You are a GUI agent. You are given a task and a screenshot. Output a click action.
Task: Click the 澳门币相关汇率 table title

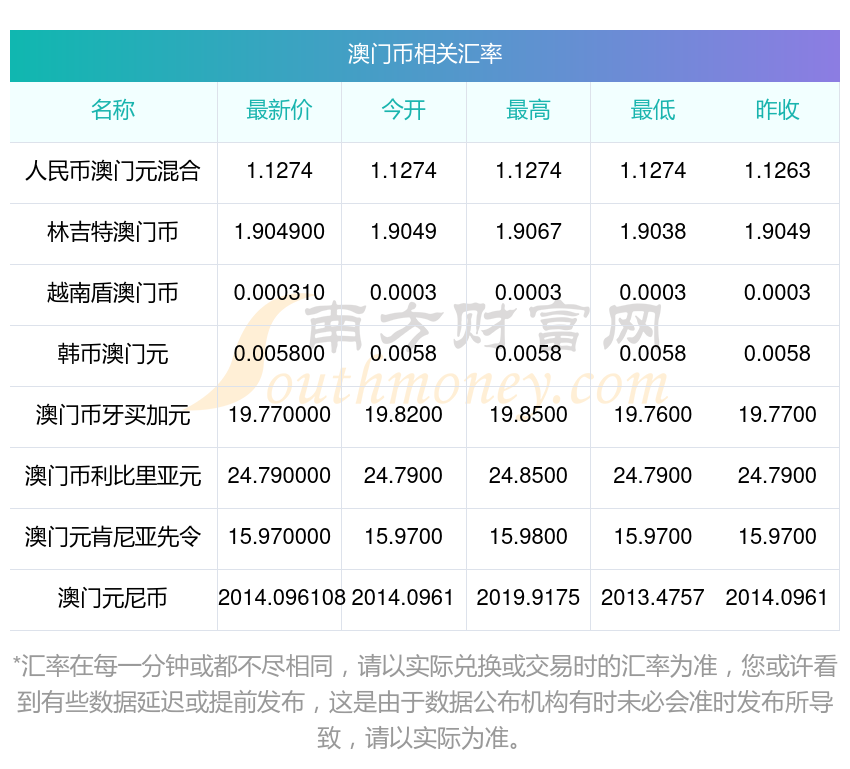click(424, 54)
